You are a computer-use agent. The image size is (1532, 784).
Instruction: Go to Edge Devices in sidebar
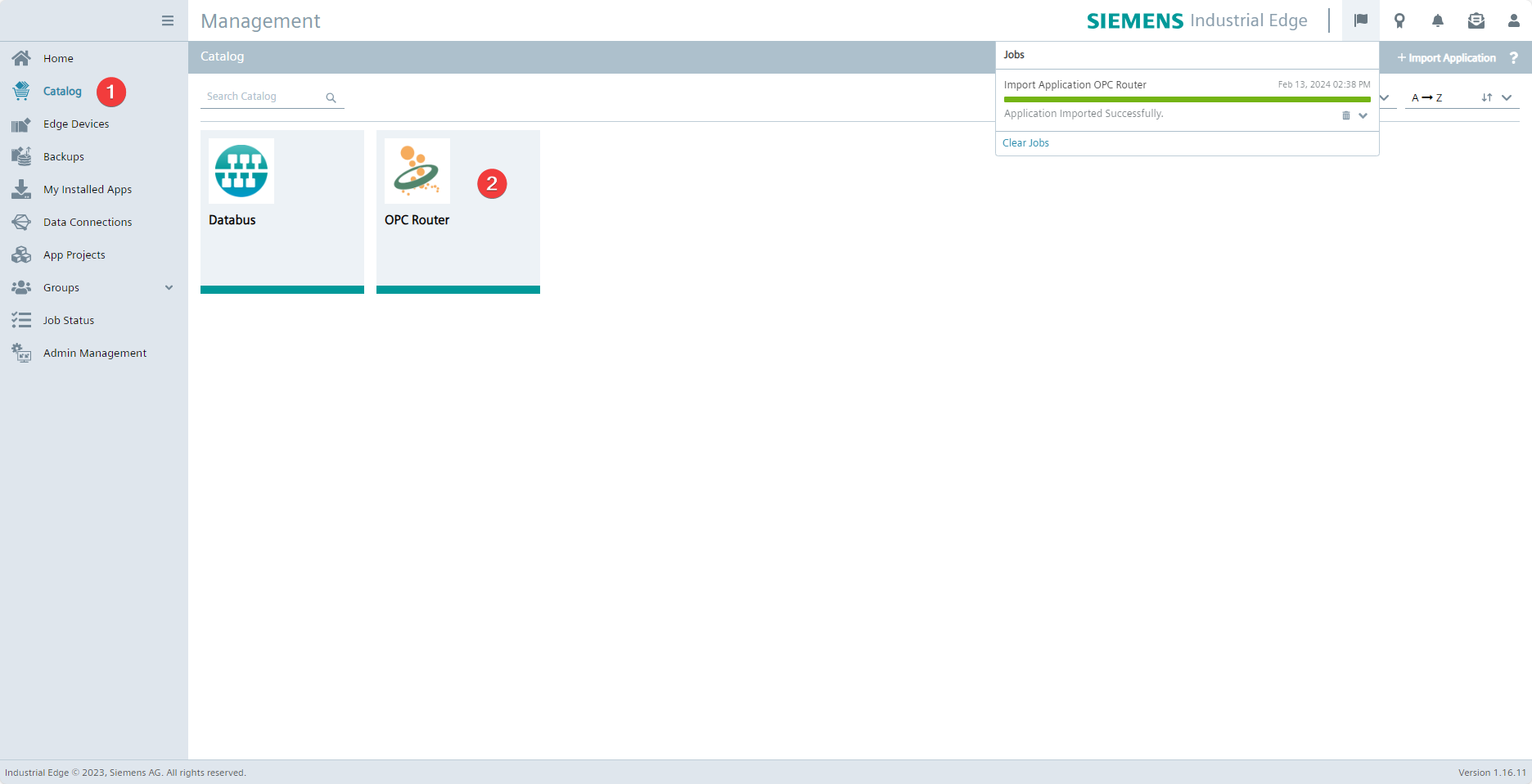click(76, 124)
